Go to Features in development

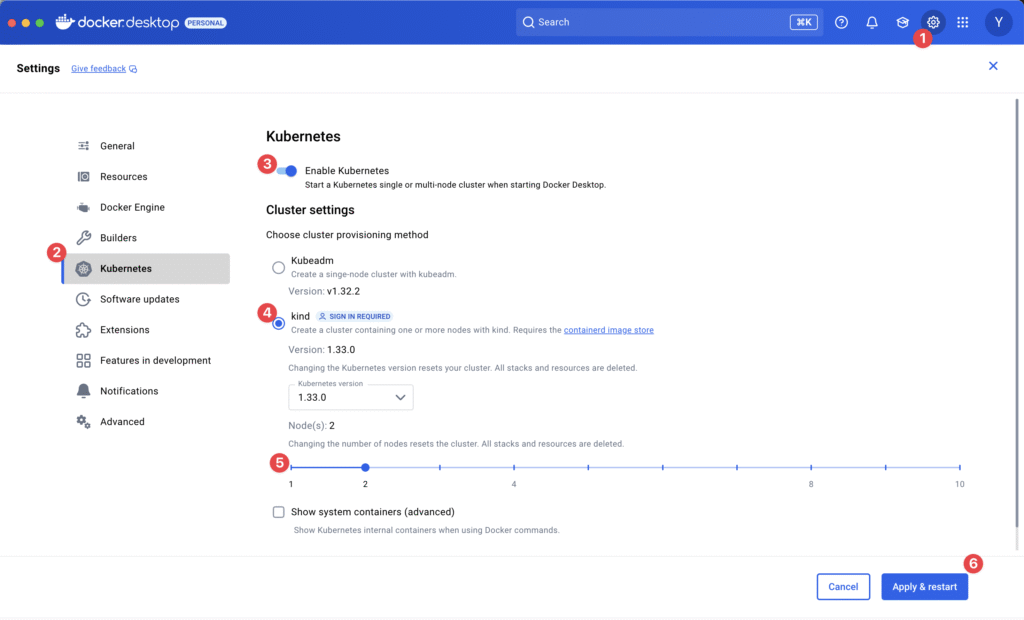(146, 361)
